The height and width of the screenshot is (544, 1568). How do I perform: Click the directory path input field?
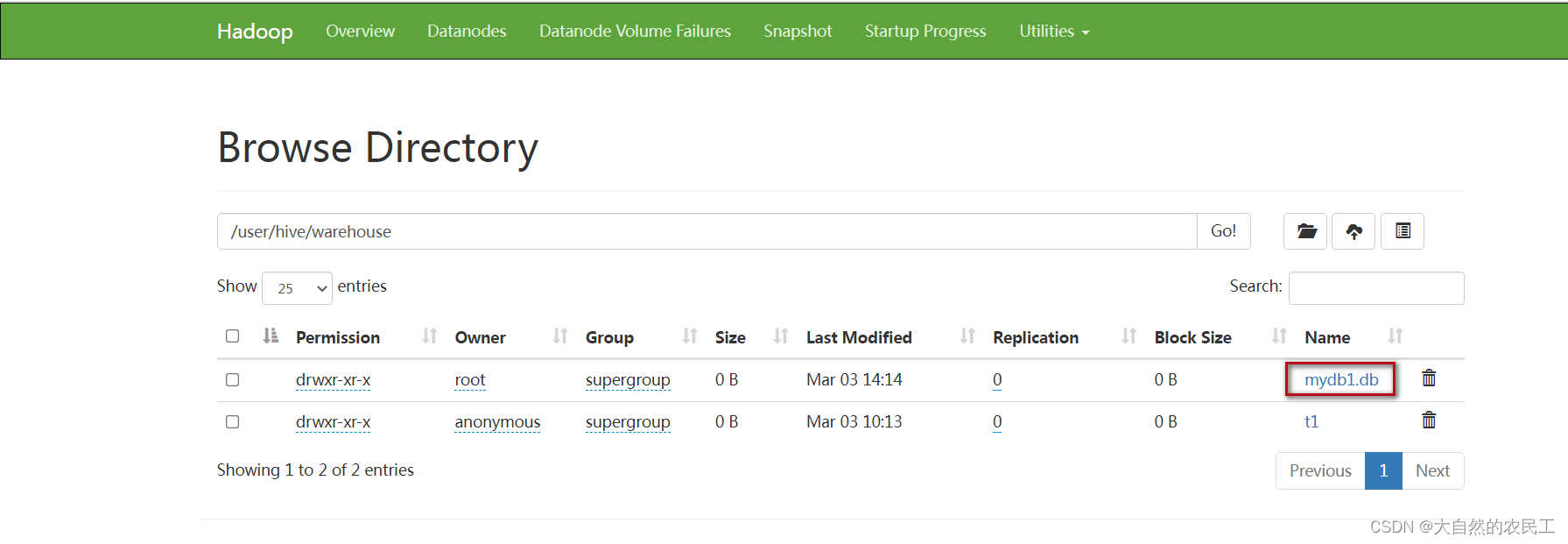[x=707, y=231]
